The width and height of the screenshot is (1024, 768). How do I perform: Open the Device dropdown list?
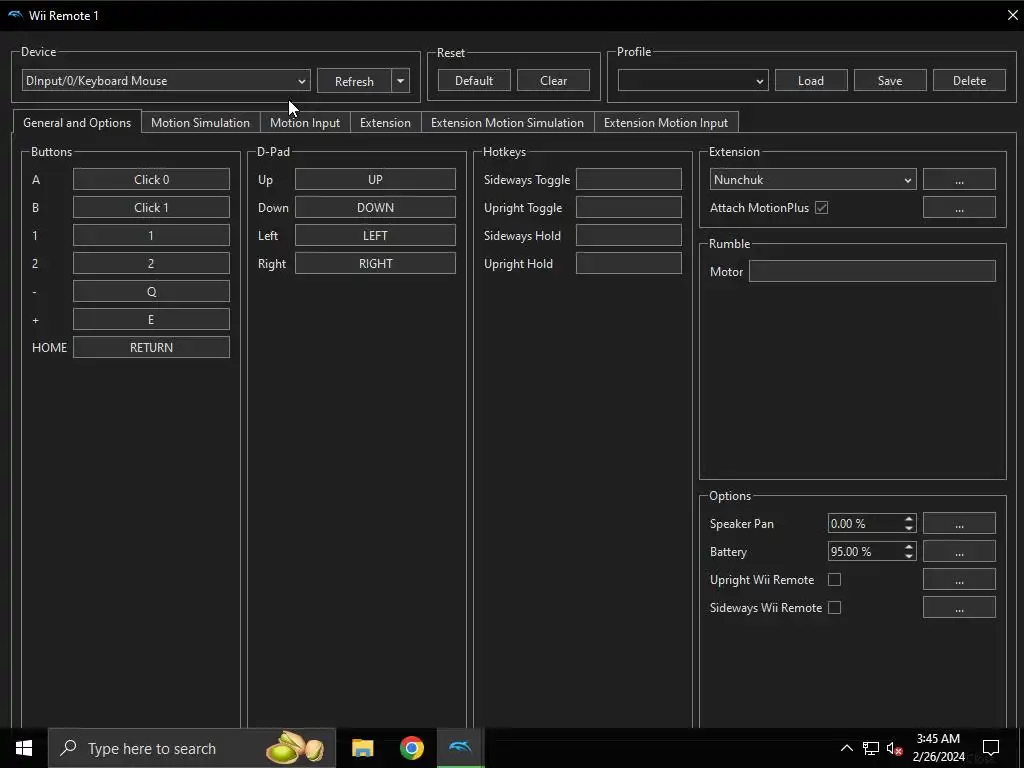pos(166,81)
